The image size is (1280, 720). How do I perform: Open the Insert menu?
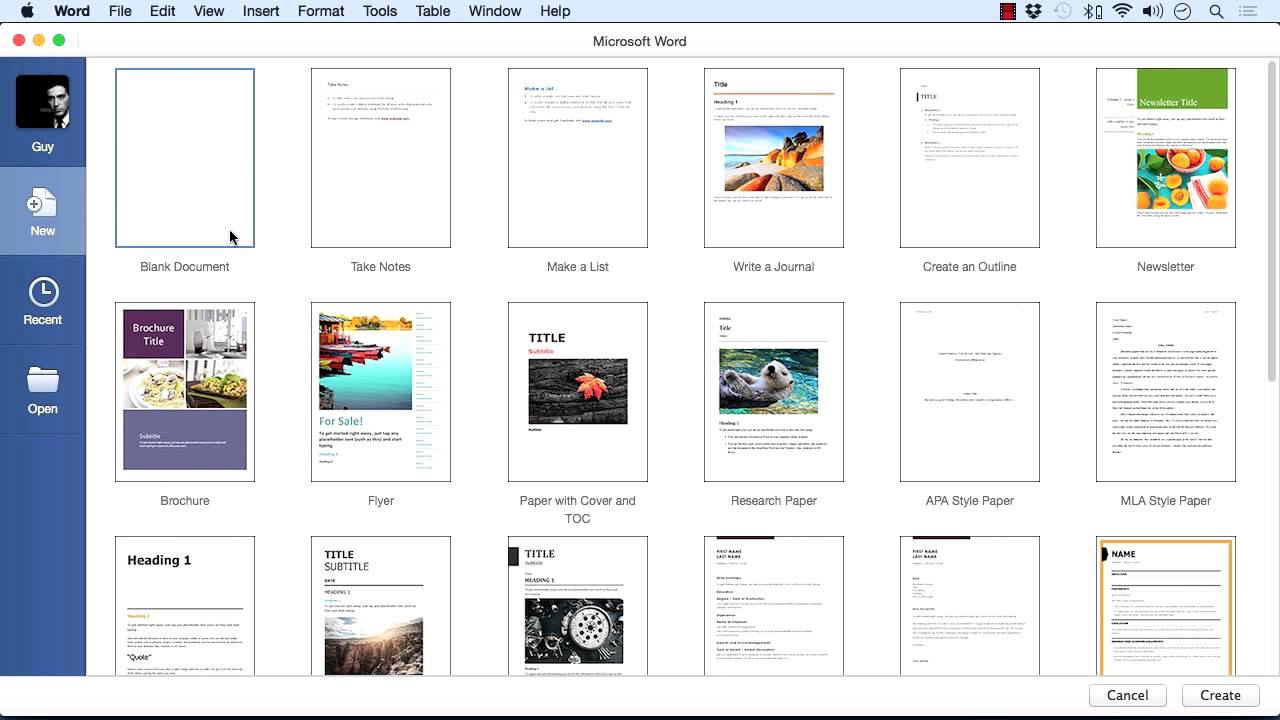coord(261,11)
